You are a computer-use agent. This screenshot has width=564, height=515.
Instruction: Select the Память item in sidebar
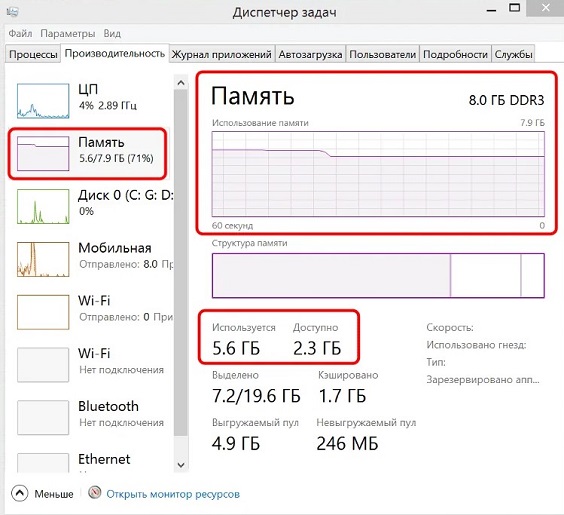tap(87, 153)
